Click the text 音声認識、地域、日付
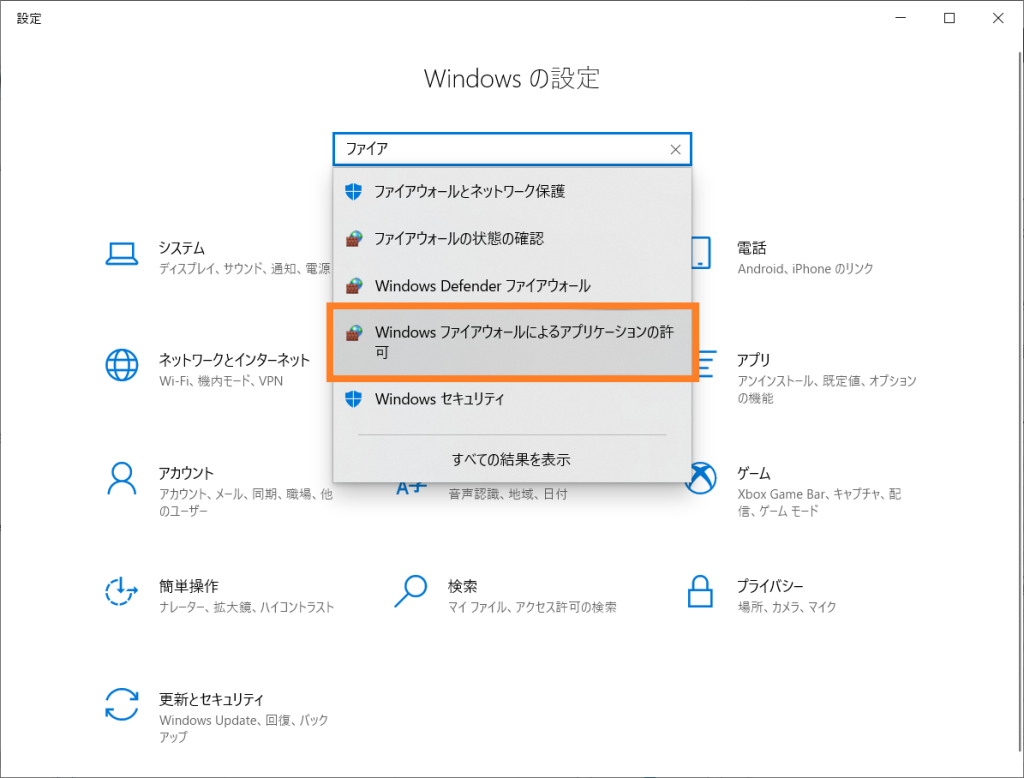The image size is (1024, 778). tap(507, 494)
